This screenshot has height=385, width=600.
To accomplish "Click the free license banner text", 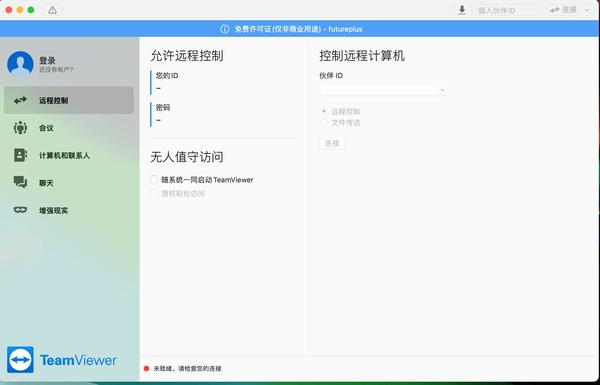I will coord(298,29).
